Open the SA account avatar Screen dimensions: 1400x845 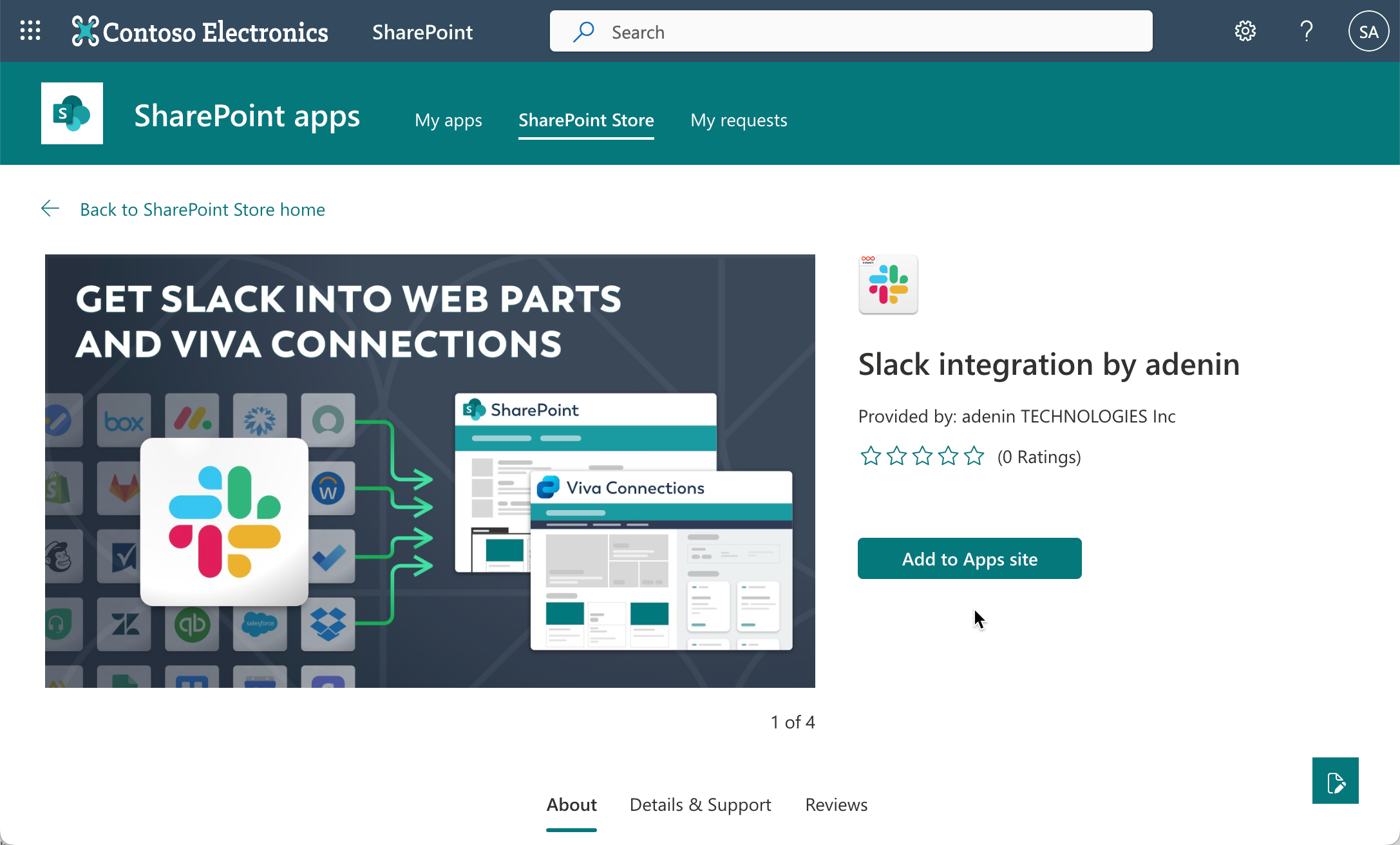click(1368, 32)
